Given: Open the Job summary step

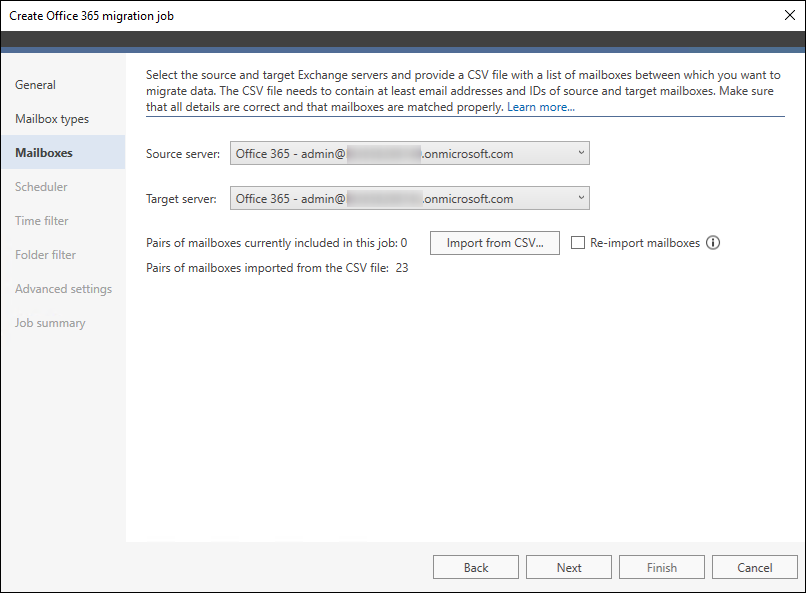Looking at the screenshot, I should (x=50, y=323).
